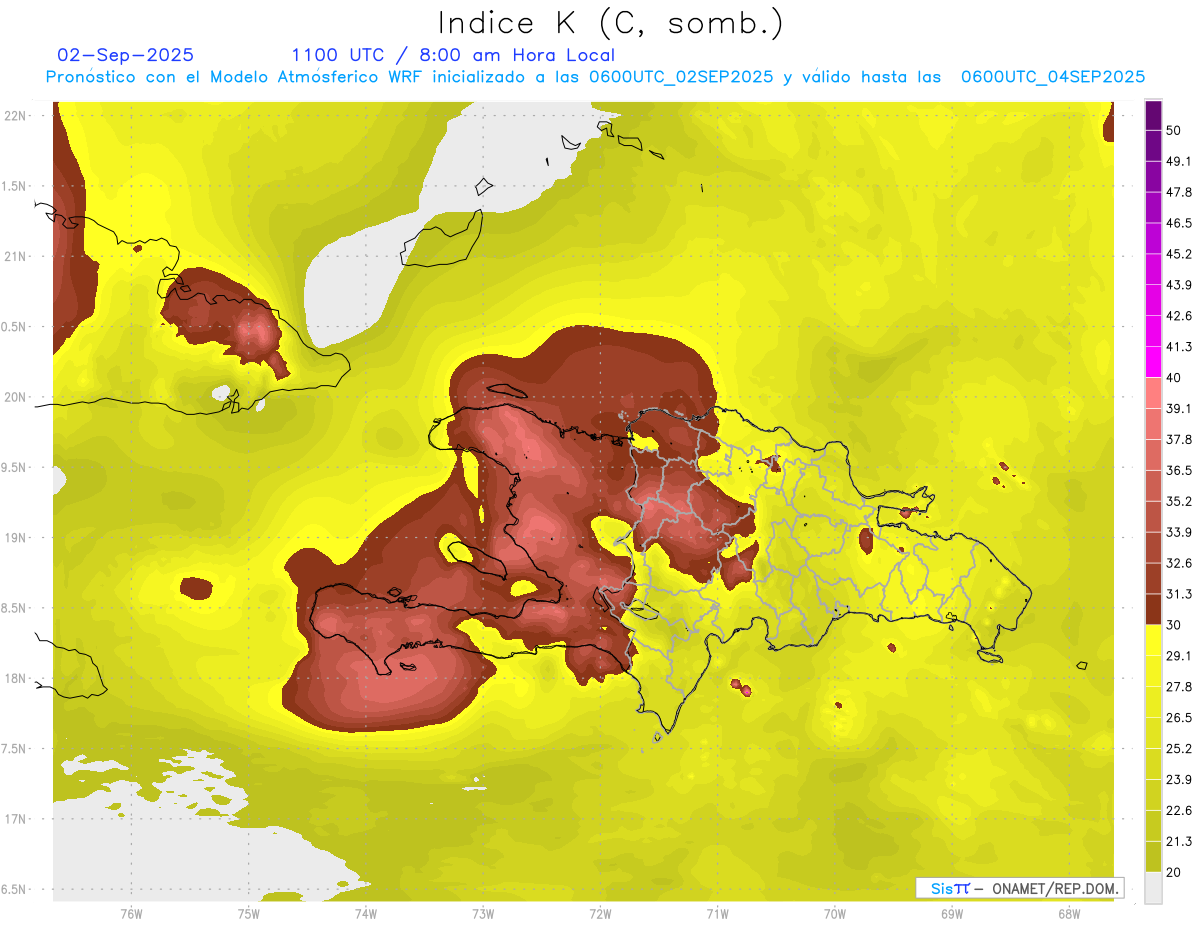
Task: Click the '18N' latitude axis label
Action: [x=15, y=678]
